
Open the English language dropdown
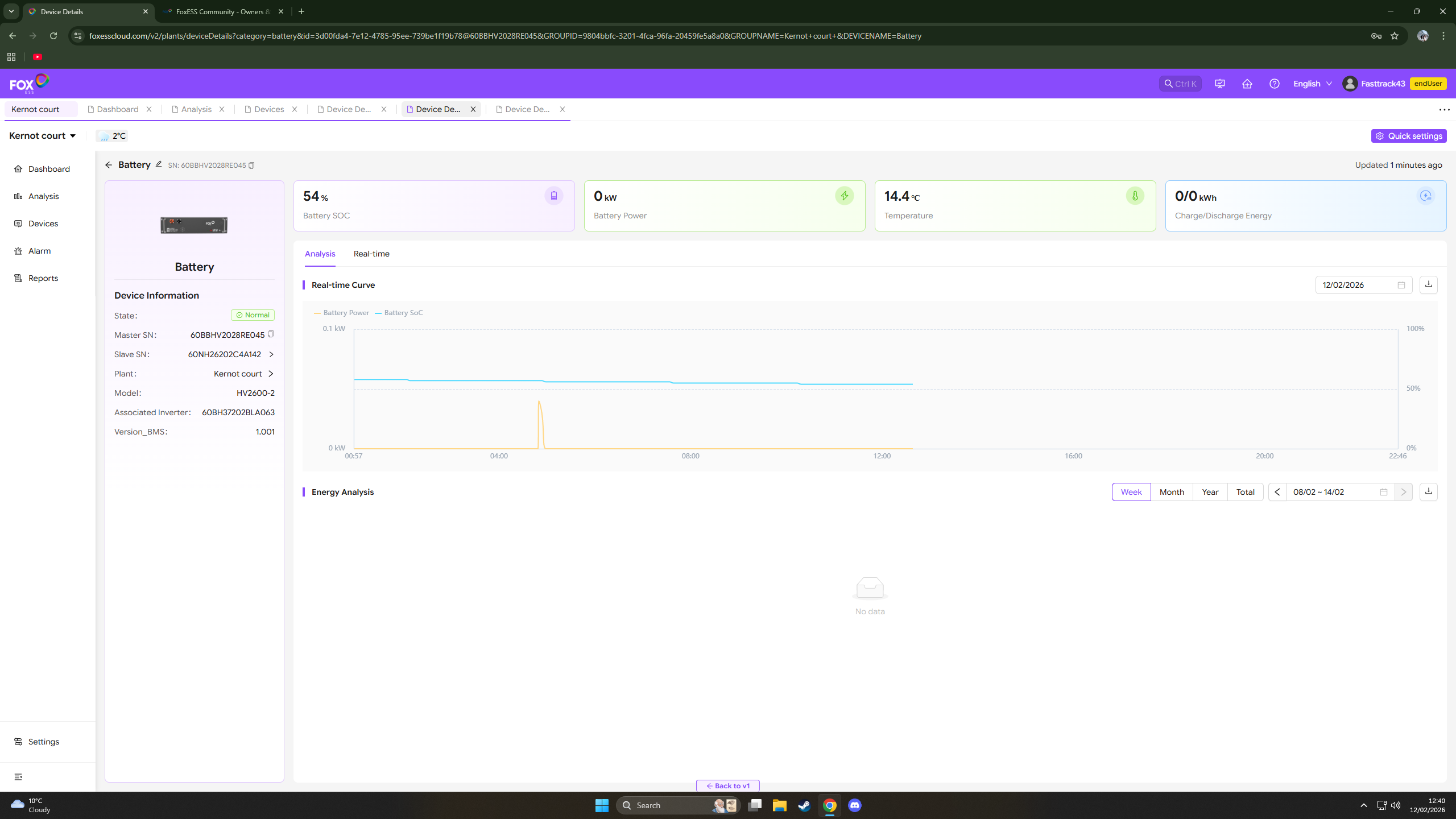click(1312, 84)
